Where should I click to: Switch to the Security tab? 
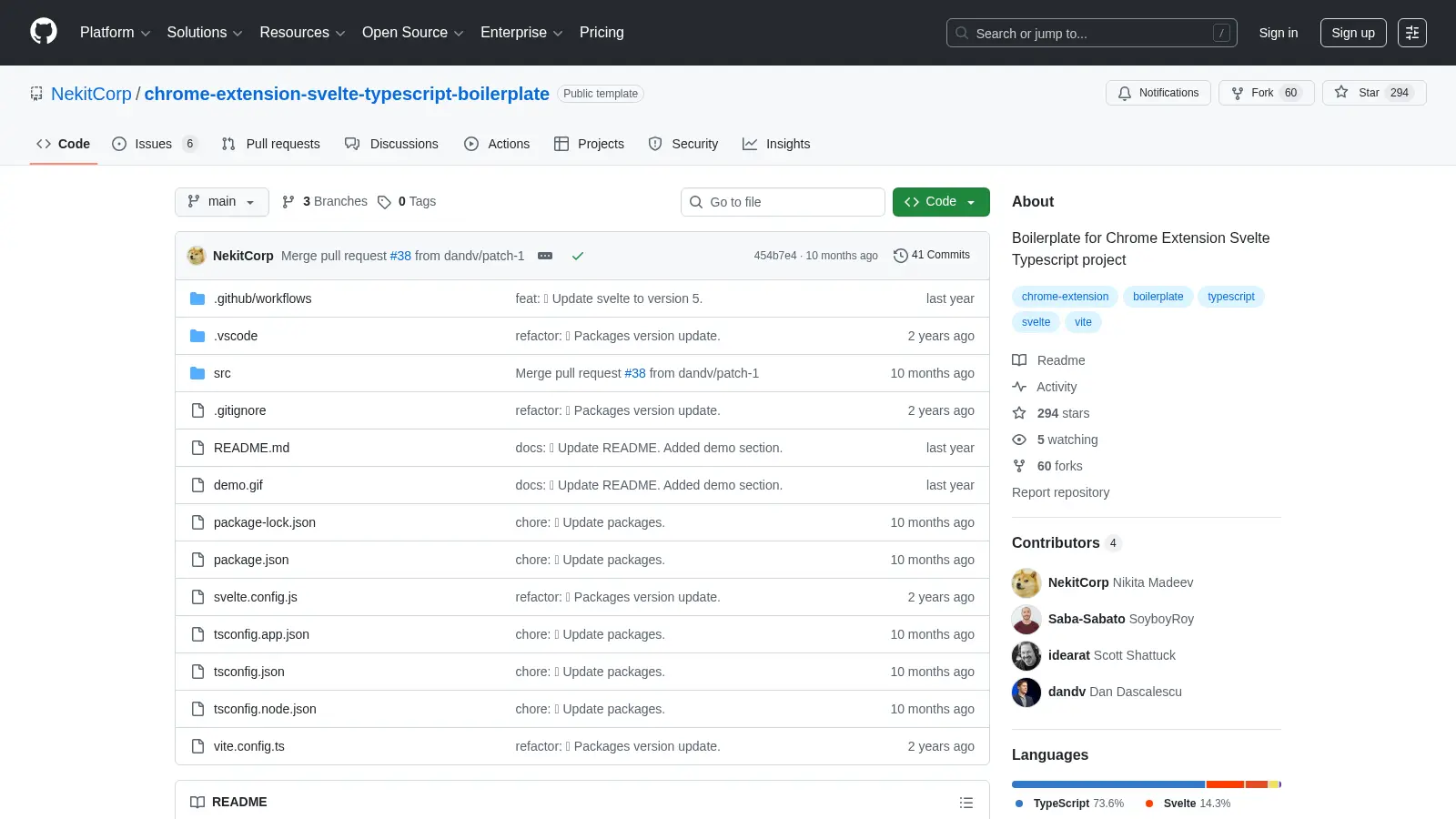[683, 144]
